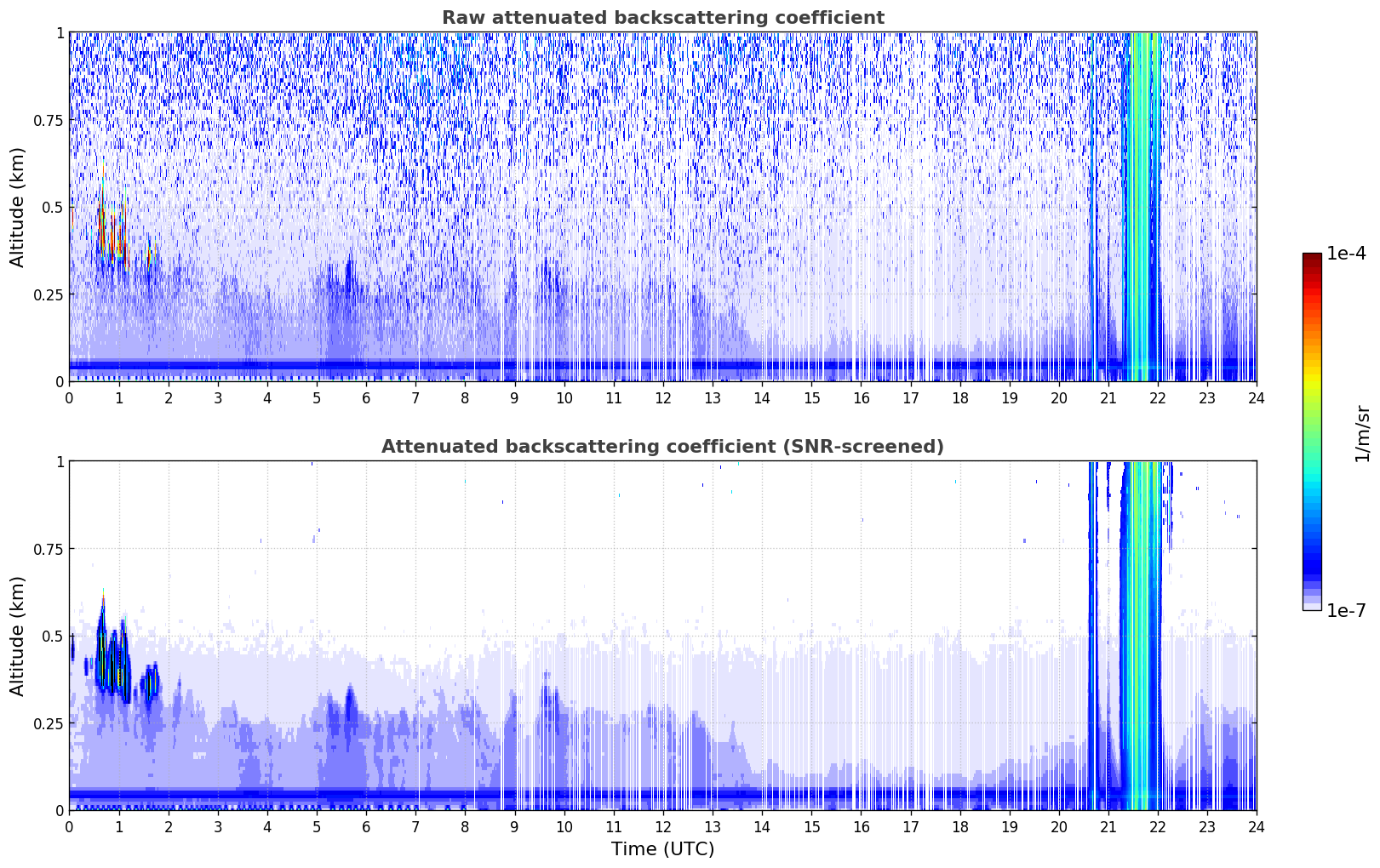Click the 1 altitude tick on the SNR-screened plot
The height and width of the screenshot is (868, 1380).
click(x=60, y=462)
